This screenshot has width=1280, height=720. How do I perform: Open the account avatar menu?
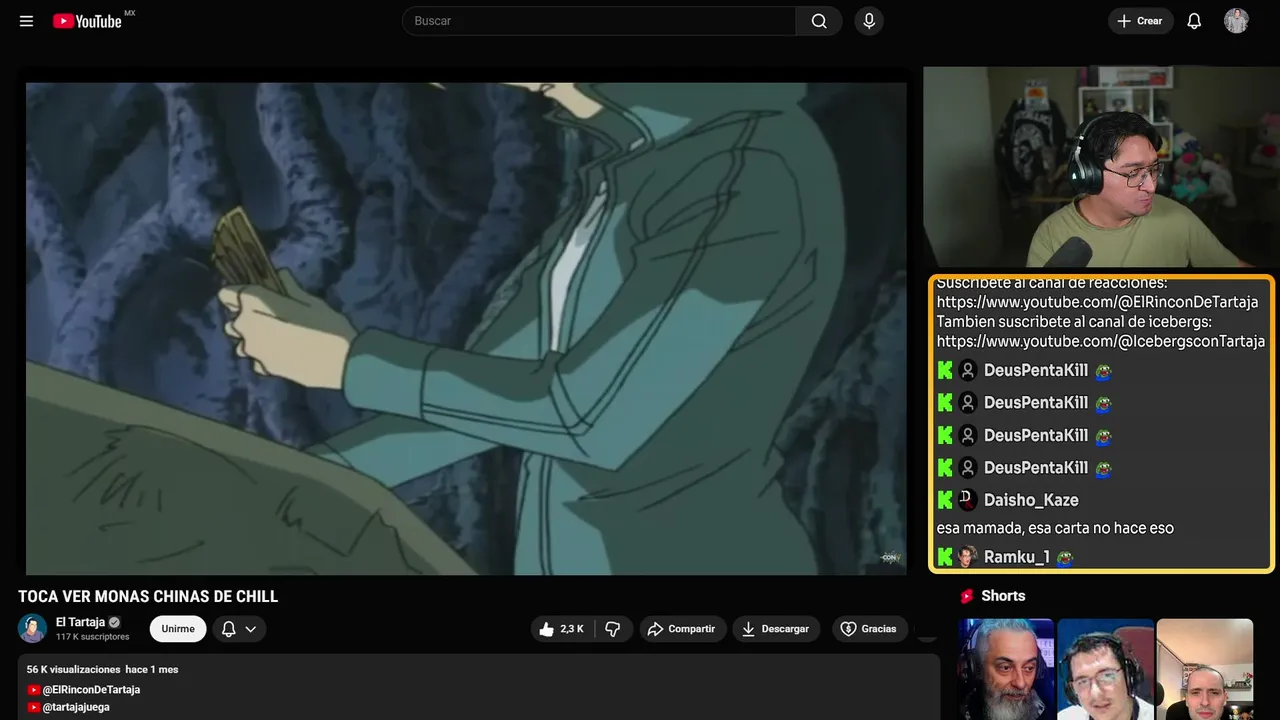(1236, 21)
